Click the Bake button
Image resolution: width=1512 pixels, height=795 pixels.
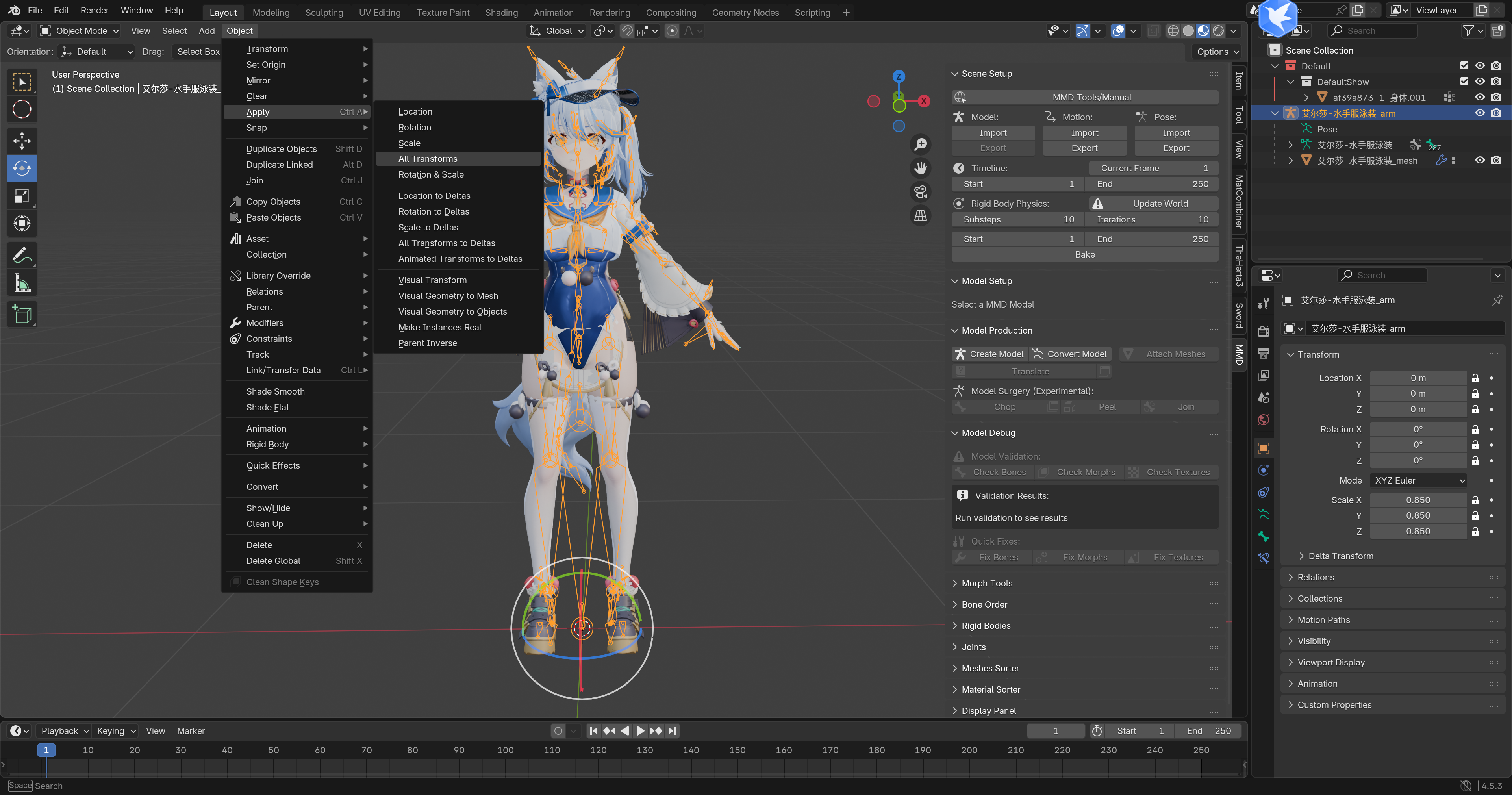coord(1085,254)
